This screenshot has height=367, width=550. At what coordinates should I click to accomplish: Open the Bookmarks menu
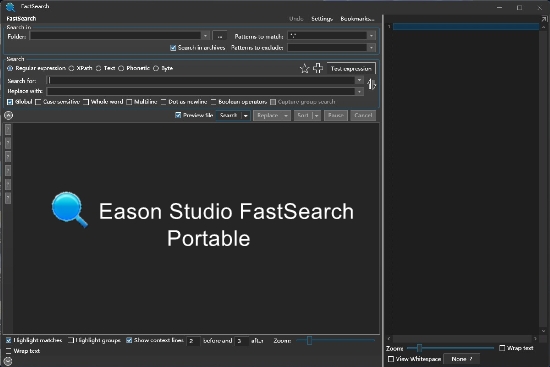(x=357, y=19)
